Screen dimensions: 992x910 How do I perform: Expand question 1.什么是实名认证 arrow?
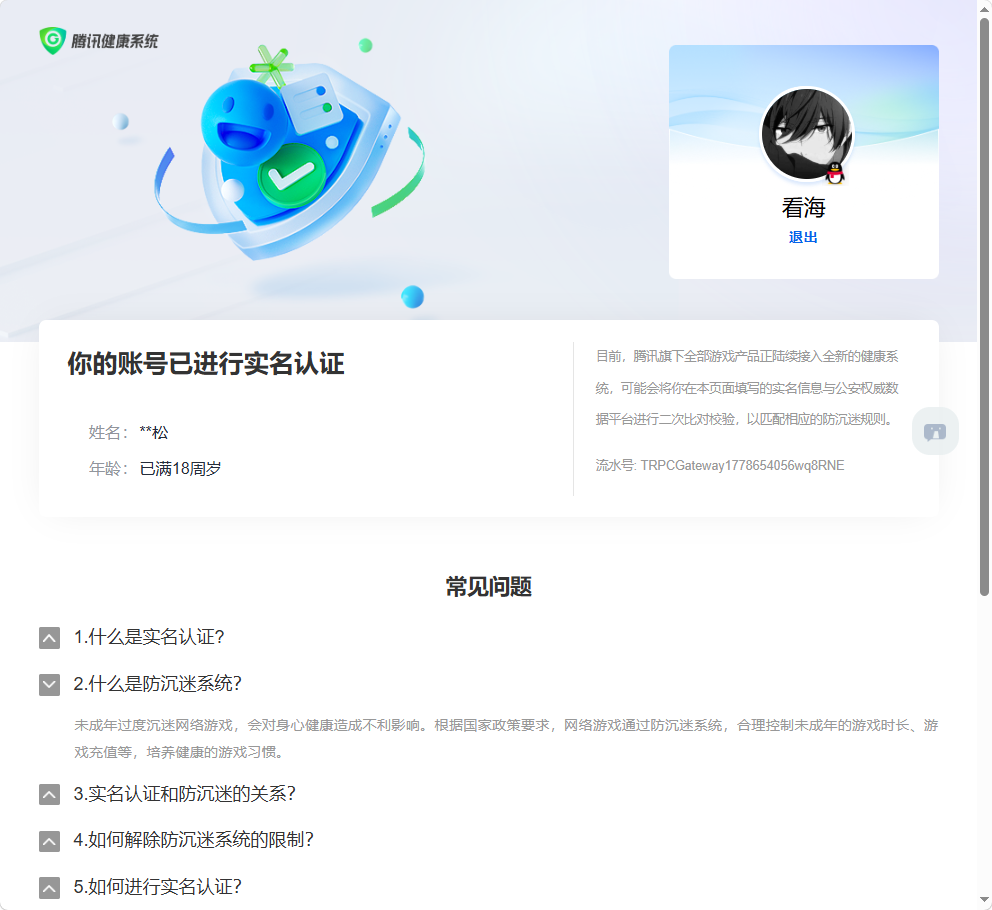pyautogui.click(x=49, y=638)
